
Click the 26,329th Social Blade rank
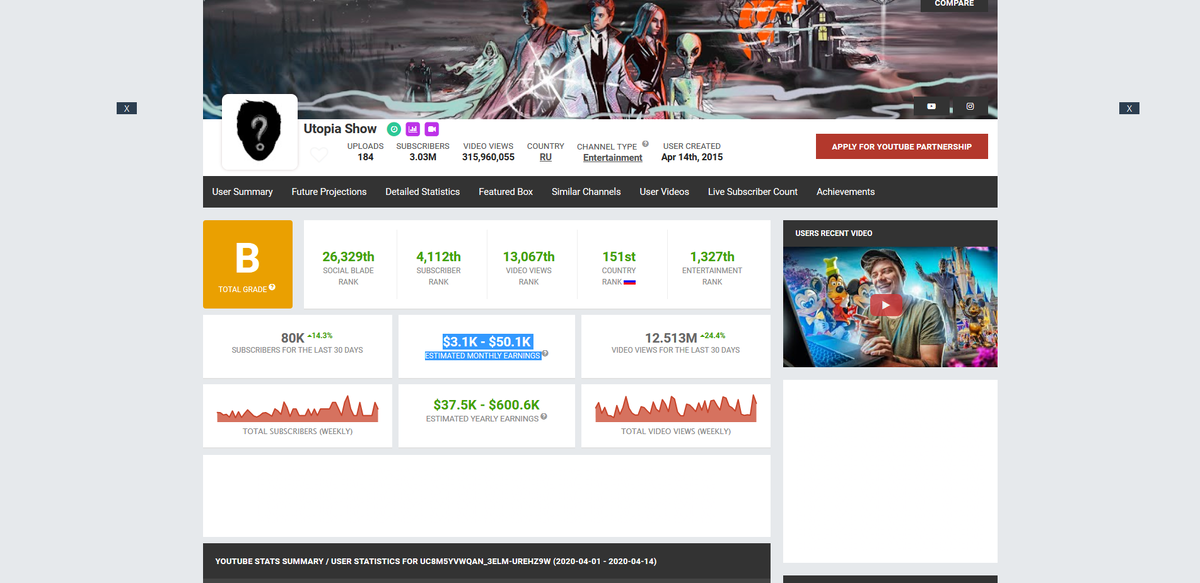[348, 257]
